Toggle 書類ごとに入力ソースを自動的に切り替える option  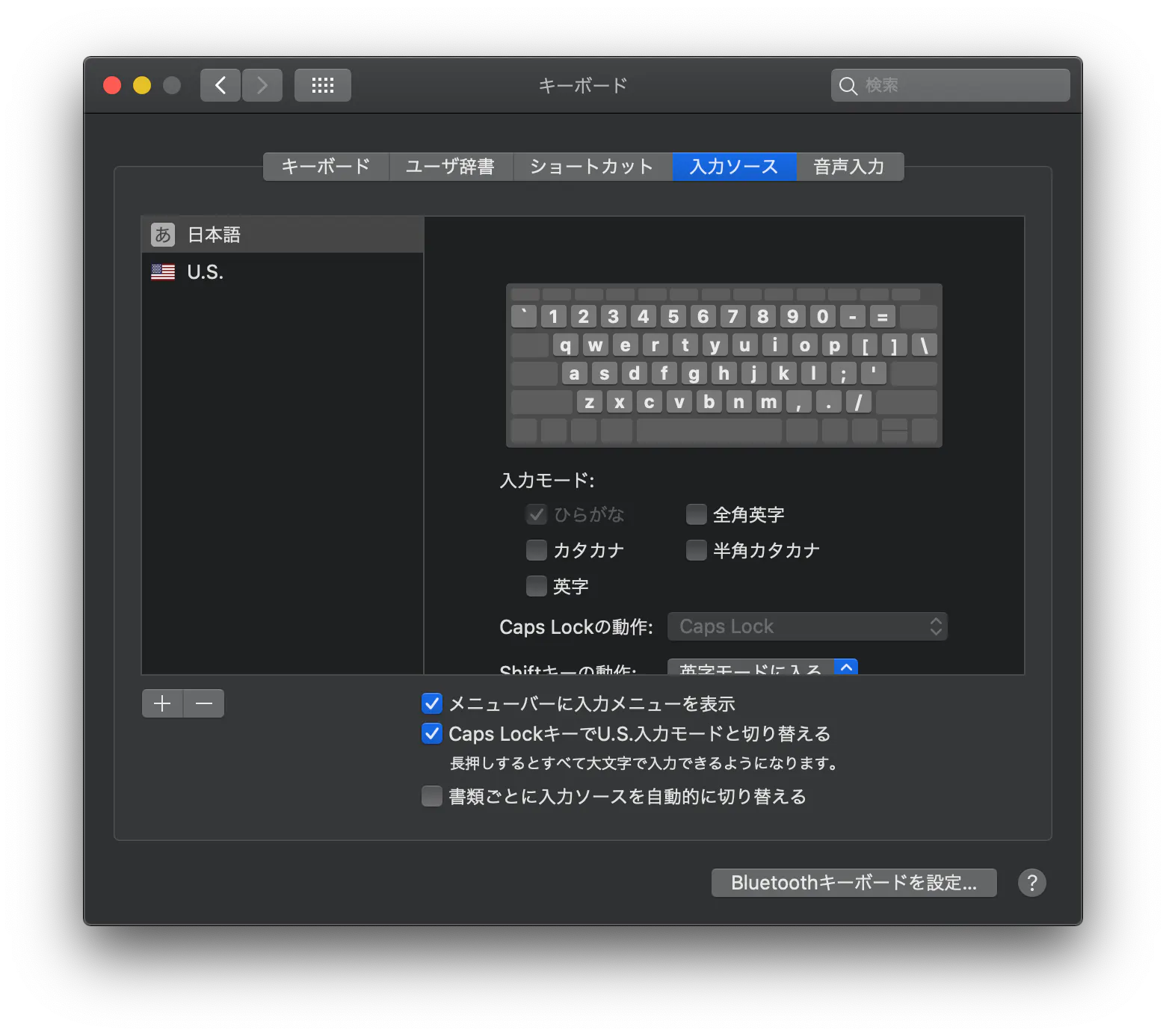click(432, 796)
